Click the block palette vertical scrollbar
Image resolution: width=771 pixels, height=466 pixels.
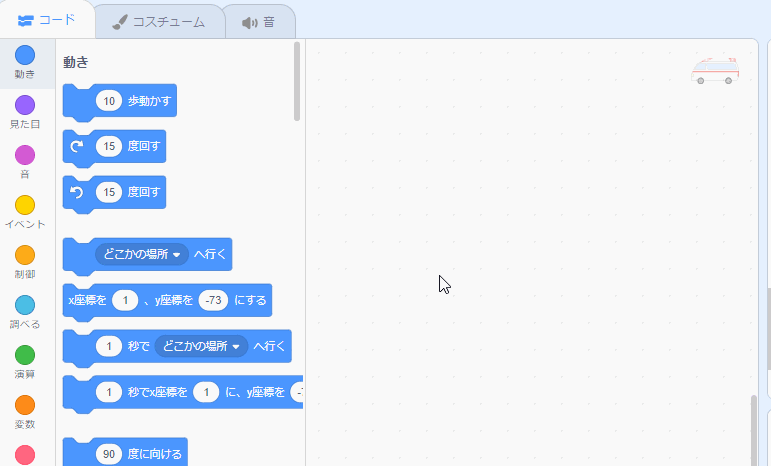[297, 82]
